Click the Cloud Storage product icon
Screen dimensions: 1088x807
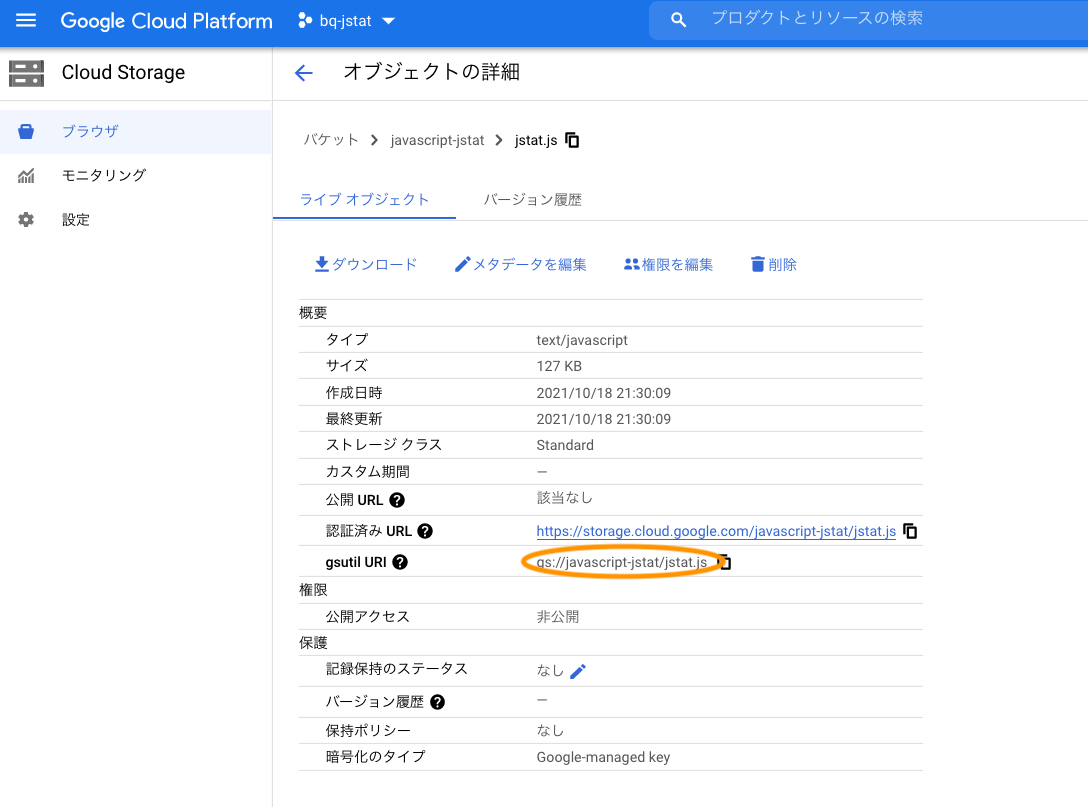[26, 73]
